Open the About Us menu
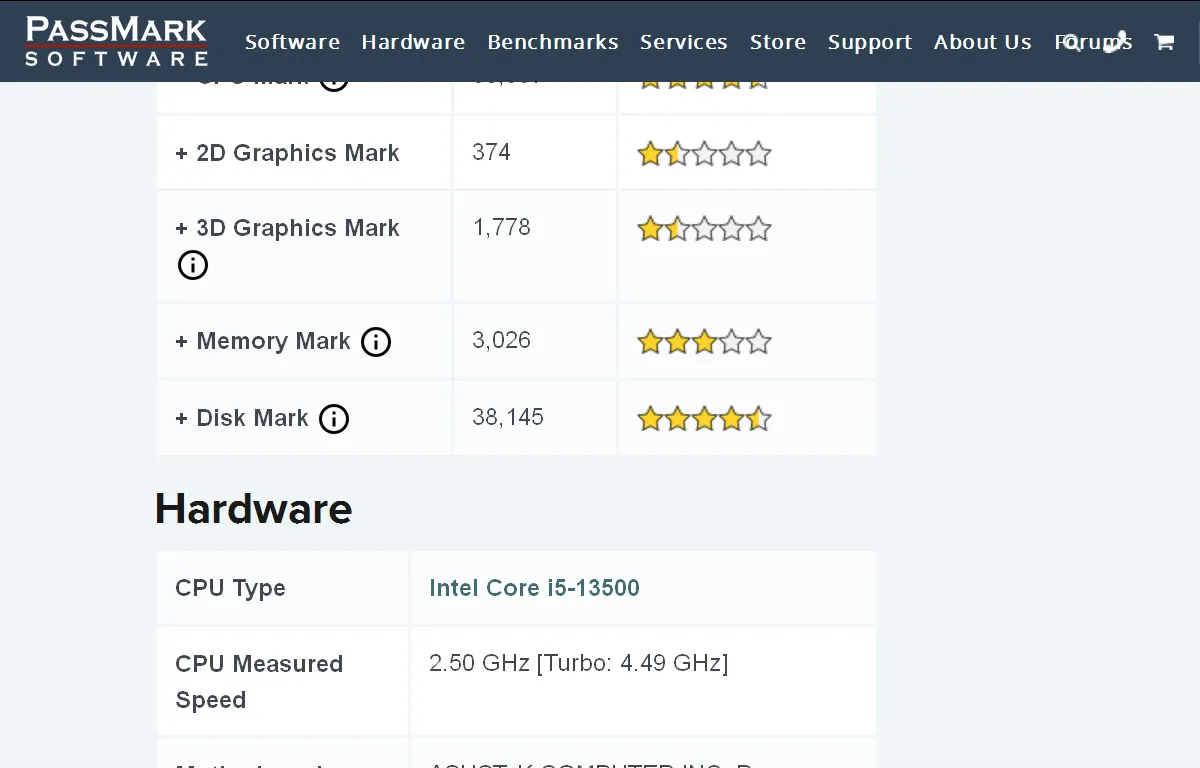This screenshot has height=768, width=1200. [x=982, y=42]
